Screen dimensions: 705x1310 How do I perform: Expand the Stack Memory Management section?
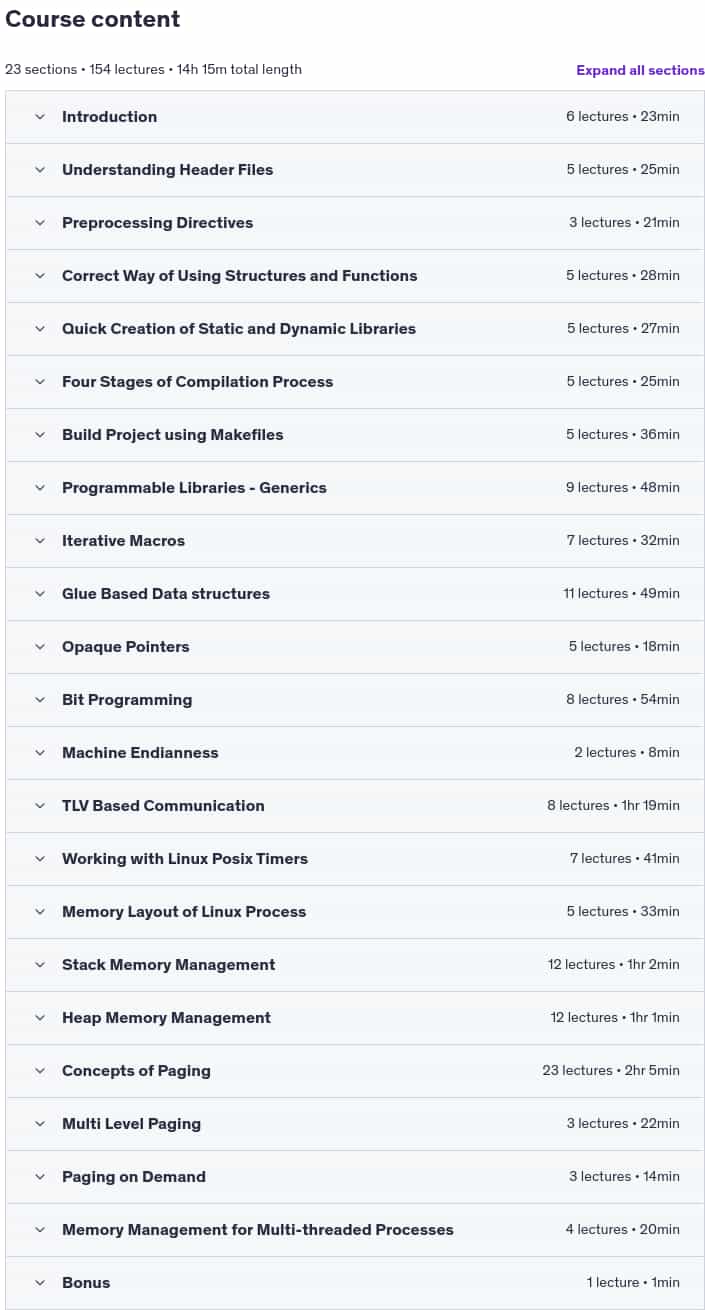[355, 965]
